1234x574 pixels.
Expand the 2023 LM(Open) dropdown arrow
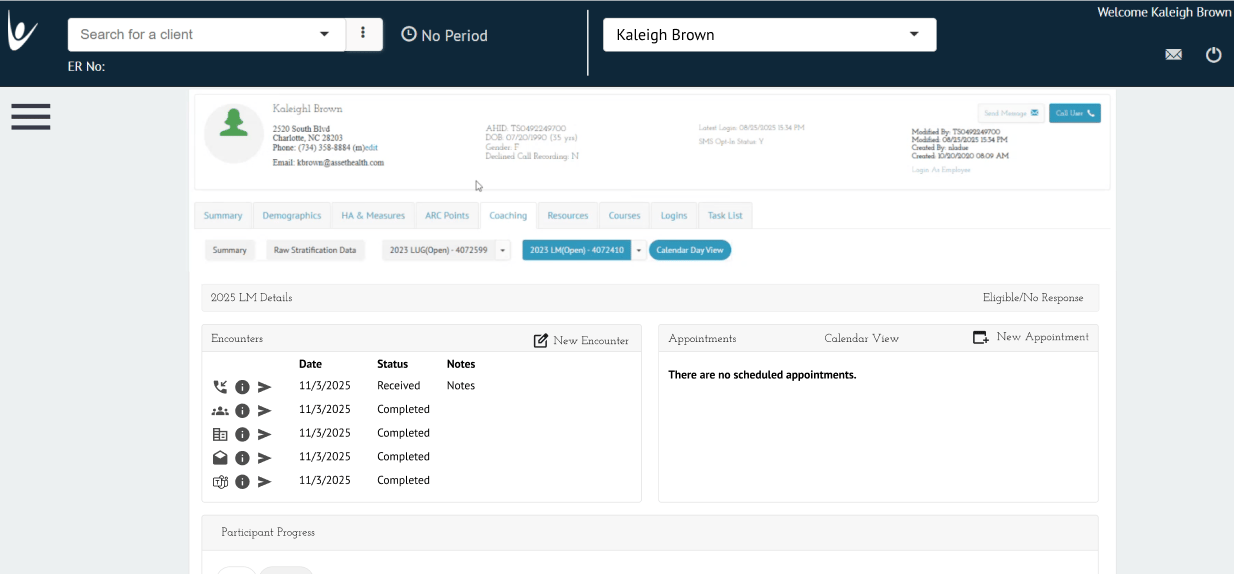coord(638,250)
